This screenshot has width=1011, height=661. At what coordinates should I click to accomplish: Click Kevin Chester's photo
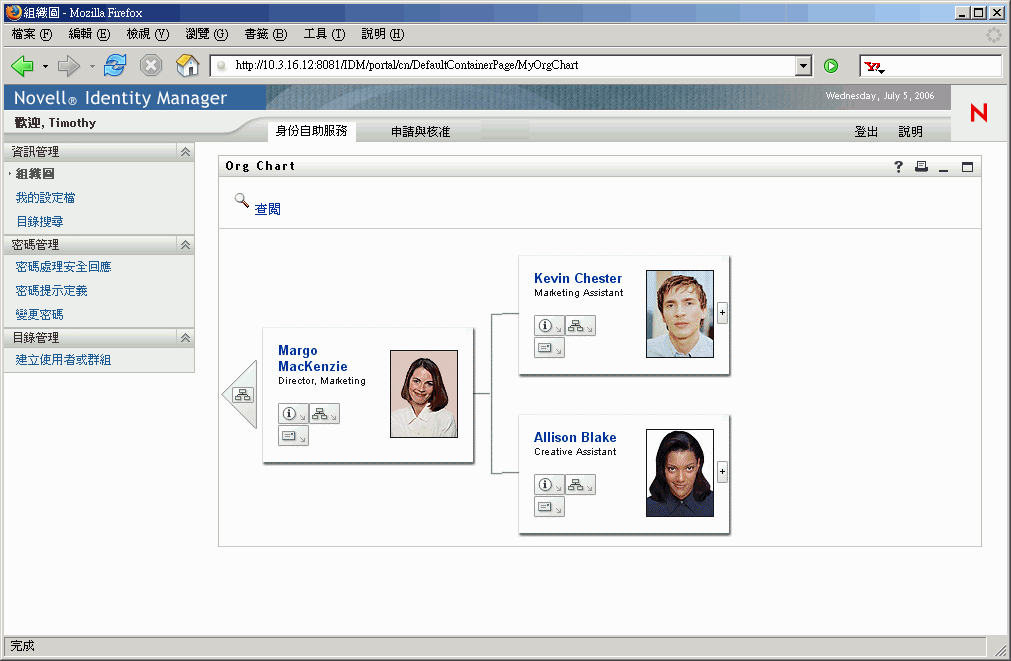680,314
